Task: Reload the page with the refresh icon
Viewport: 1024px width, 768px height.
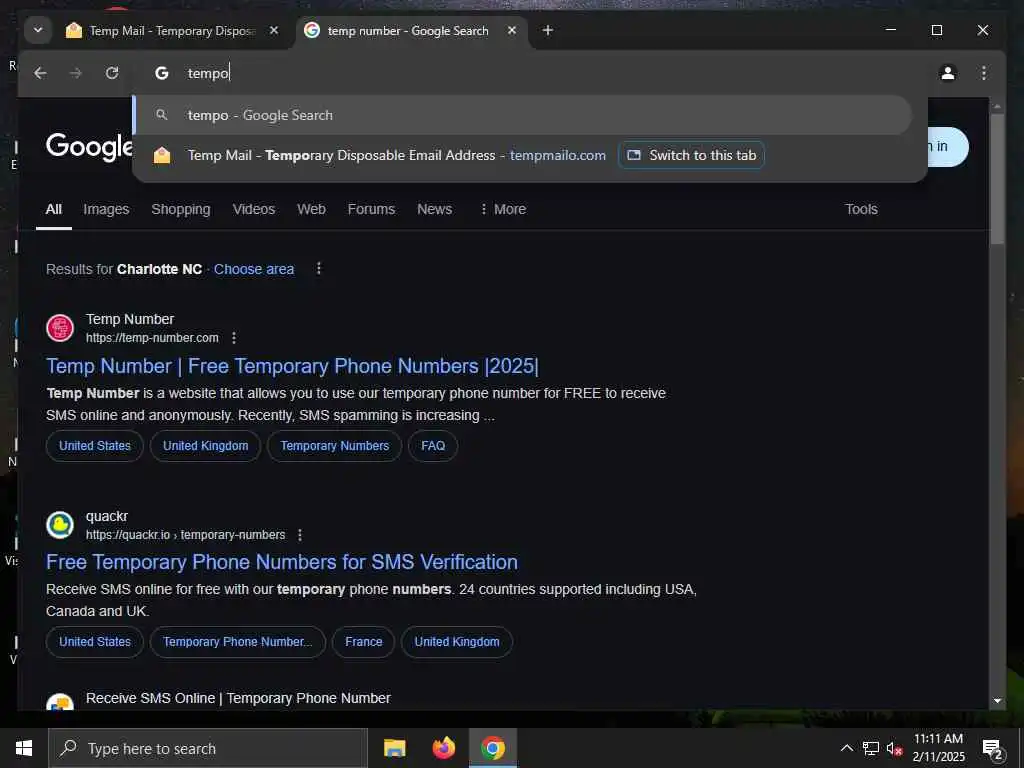Action: click(112, 73)
